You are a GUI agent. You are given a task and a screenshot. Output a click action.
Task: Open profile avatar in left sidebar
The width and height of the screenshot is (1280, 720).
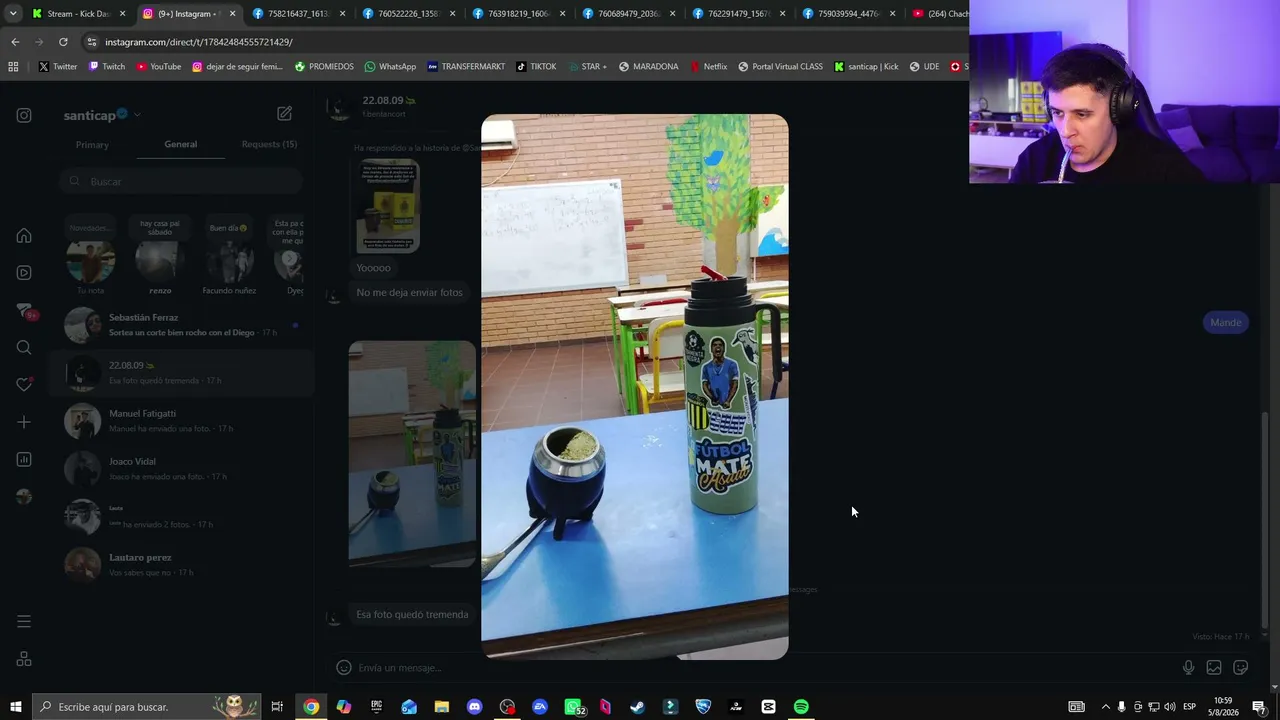[24, 497]
